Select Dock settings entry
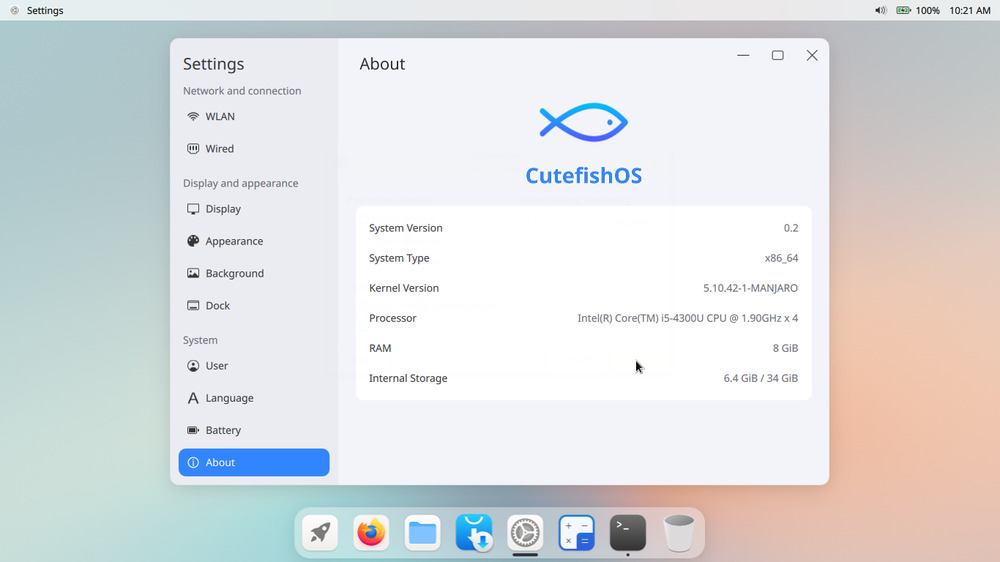 [x=254, y=306]
